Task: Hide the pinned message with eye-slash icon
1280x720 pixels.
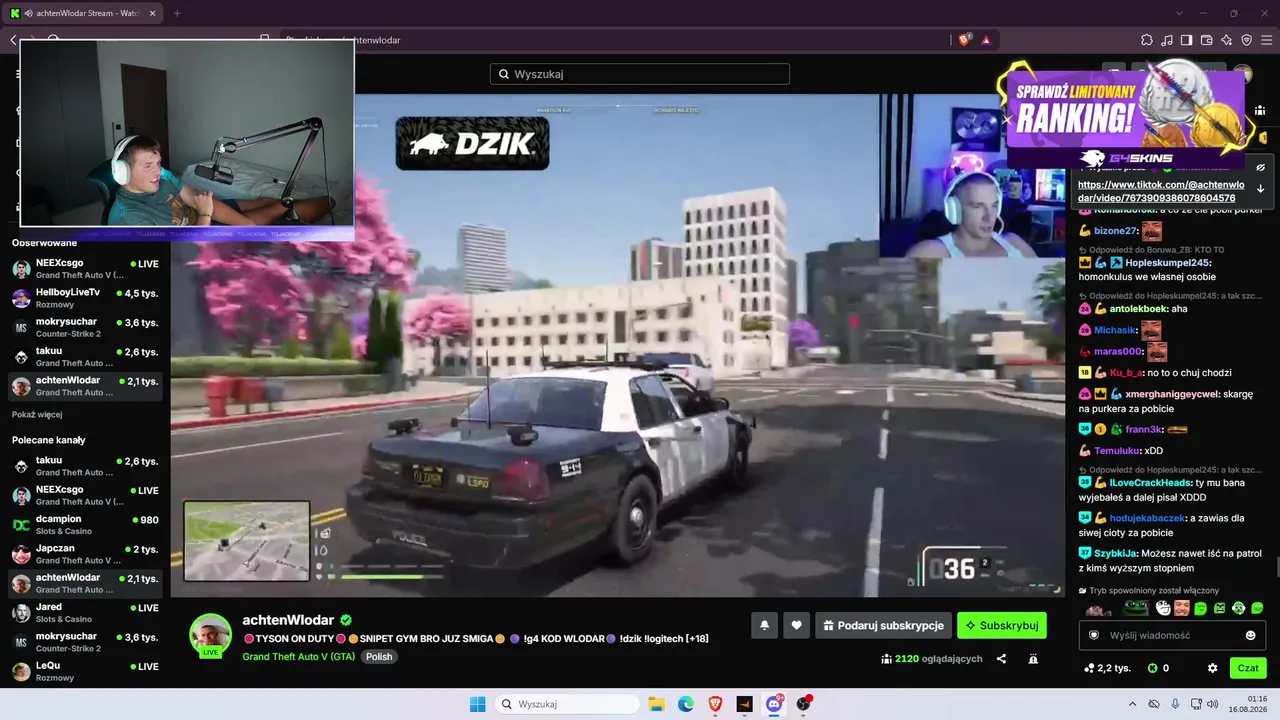Action: click(1260, 168)
